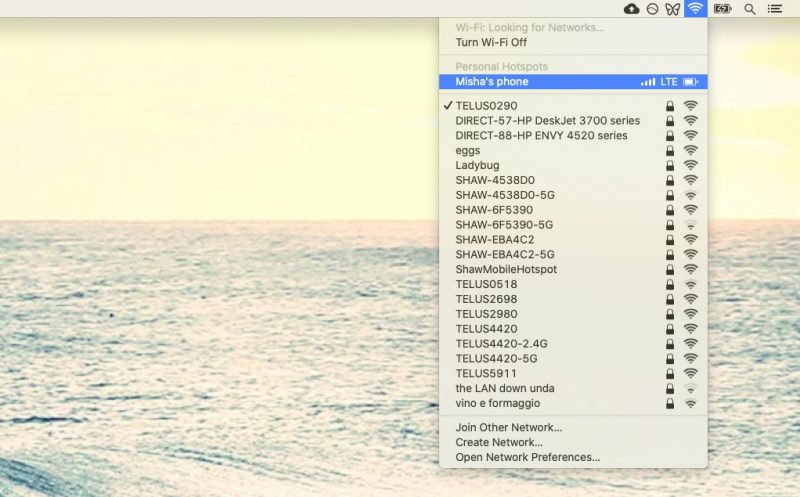The image size is (800, 497).
Task: Join the Ladybug network
Action: coord(573,165)
